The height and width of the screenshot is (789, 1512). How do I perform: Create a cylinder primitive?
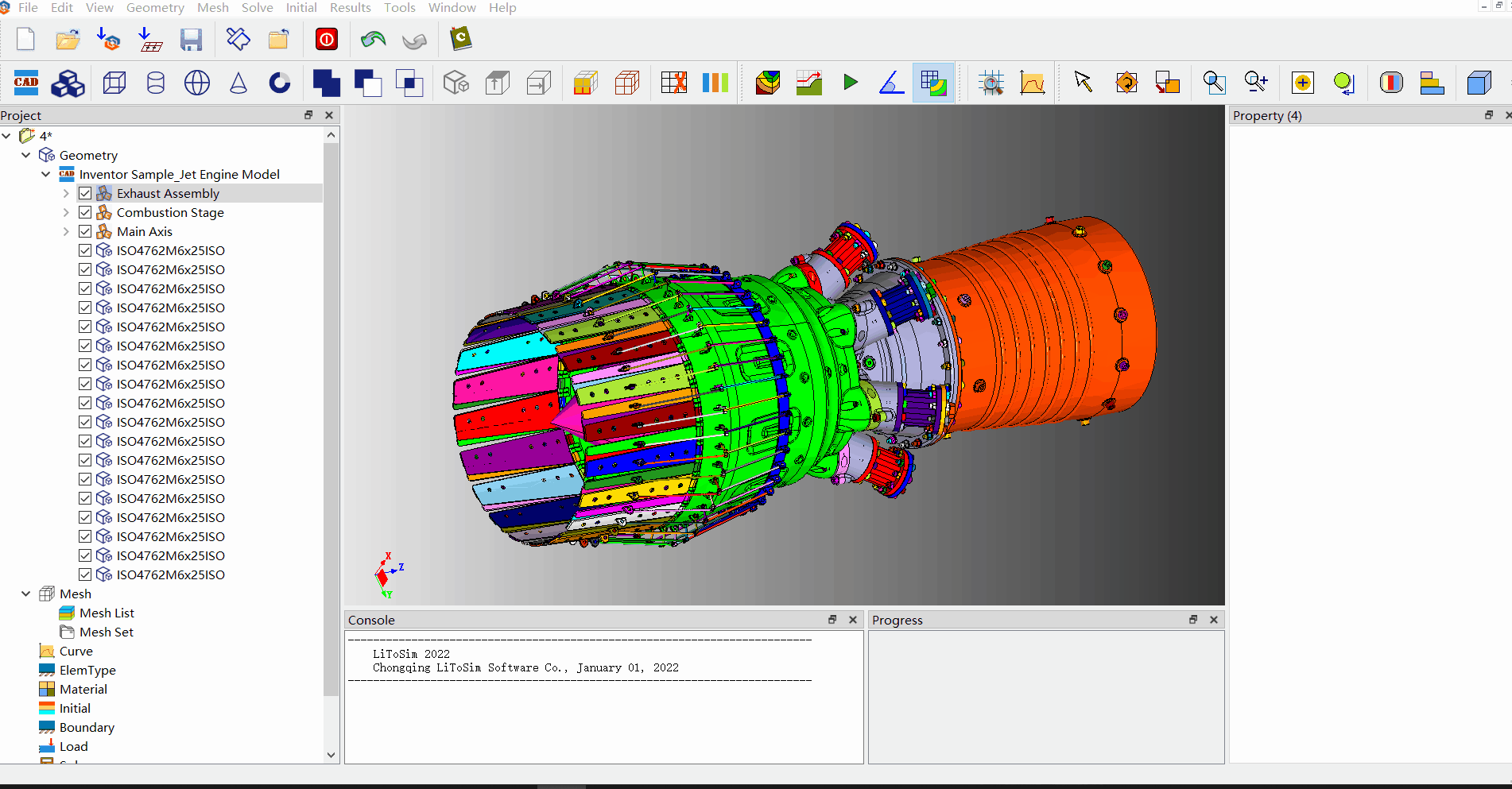coord(156,83)
